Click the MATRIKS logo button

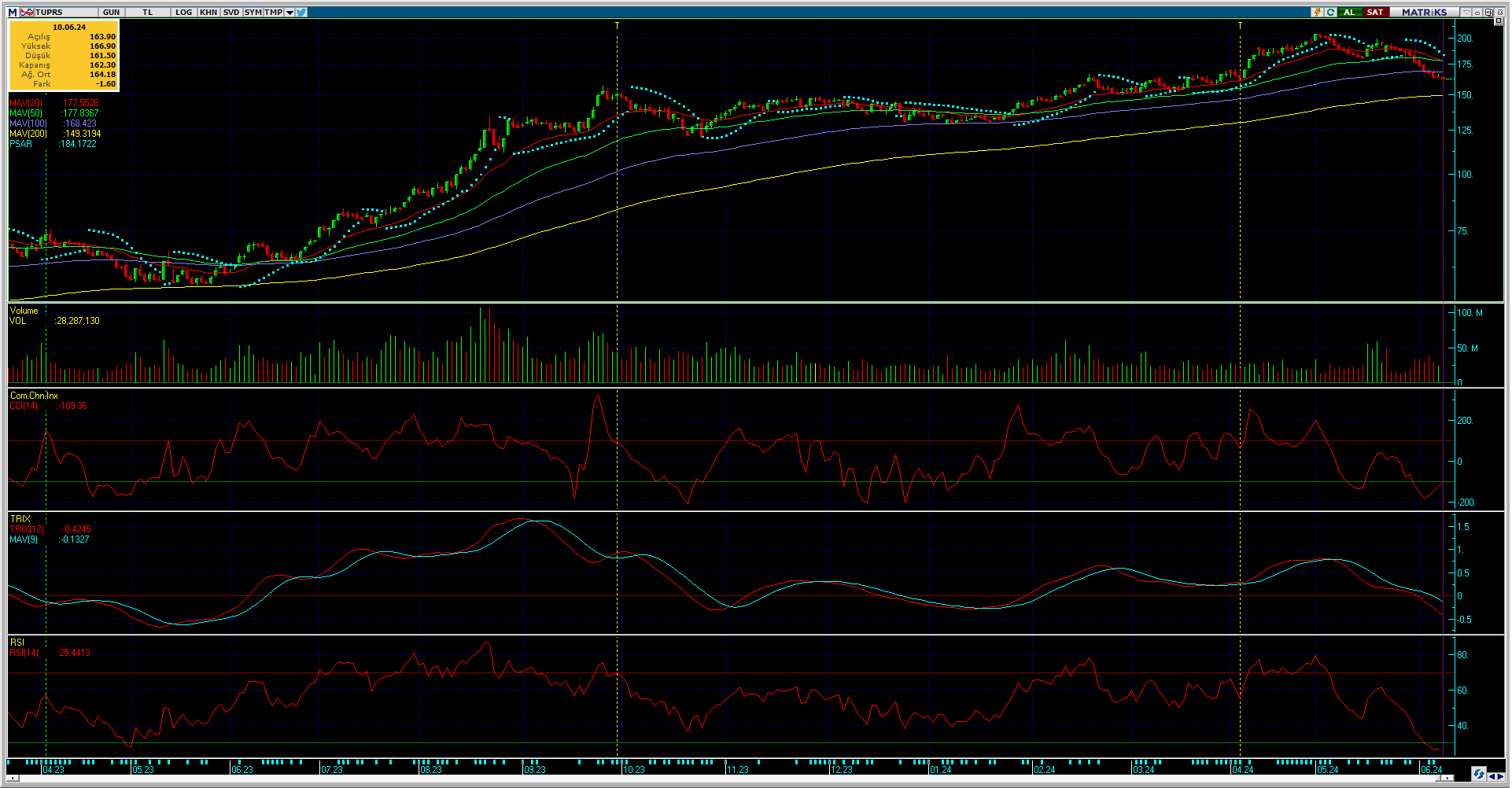point(1425,12)
